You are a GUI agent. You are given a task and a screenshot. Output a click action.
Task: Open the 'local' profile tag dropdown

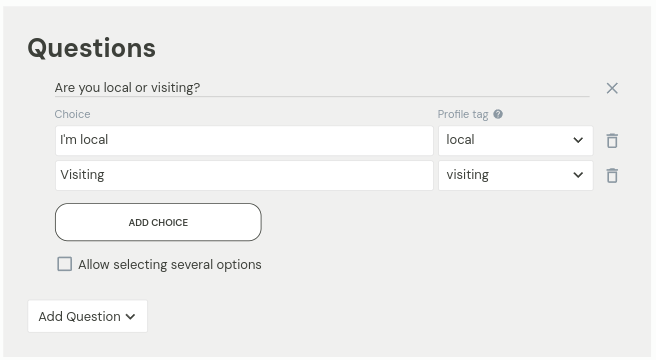[x=515, y=140]
